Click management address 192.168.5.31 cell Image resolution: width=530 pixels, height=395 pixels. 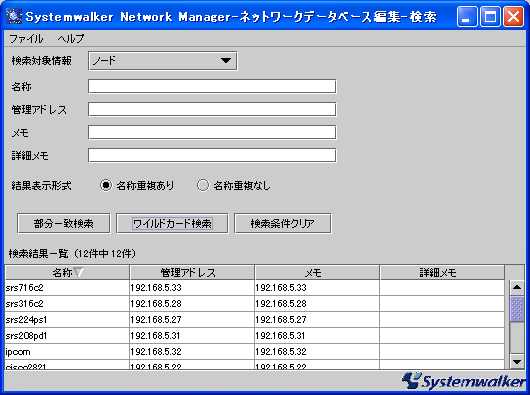point(192,336)
